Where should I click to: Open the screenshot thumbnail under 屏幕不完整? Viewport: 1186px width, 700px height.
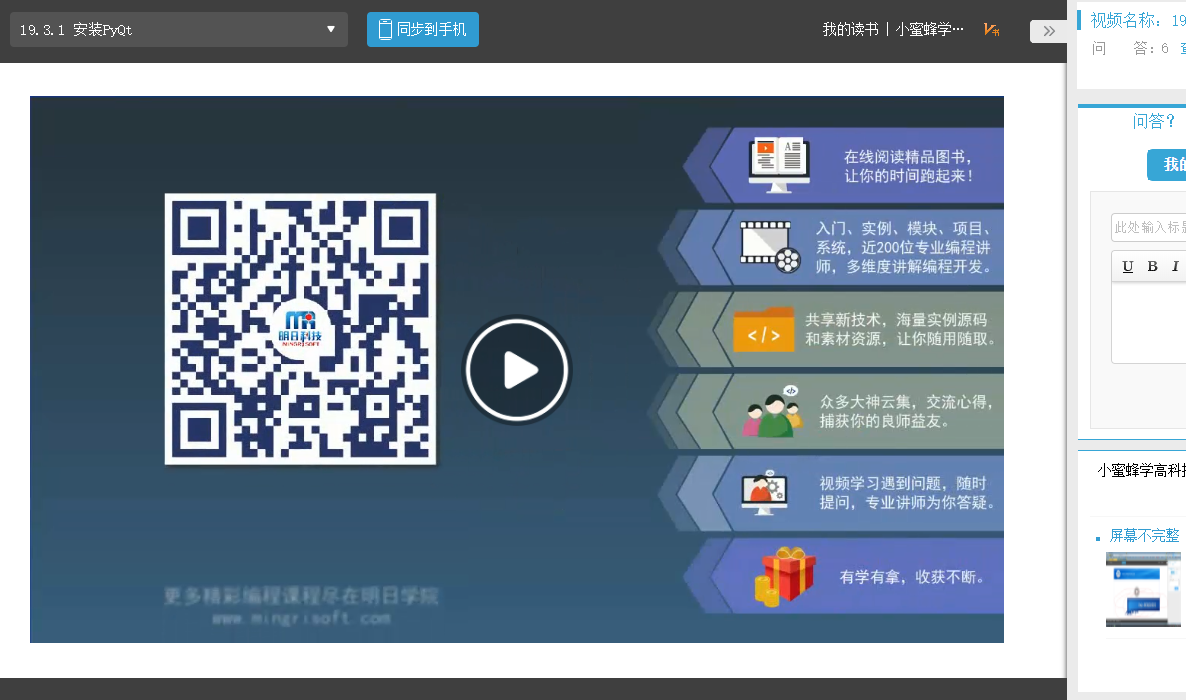click(1143, 590)
